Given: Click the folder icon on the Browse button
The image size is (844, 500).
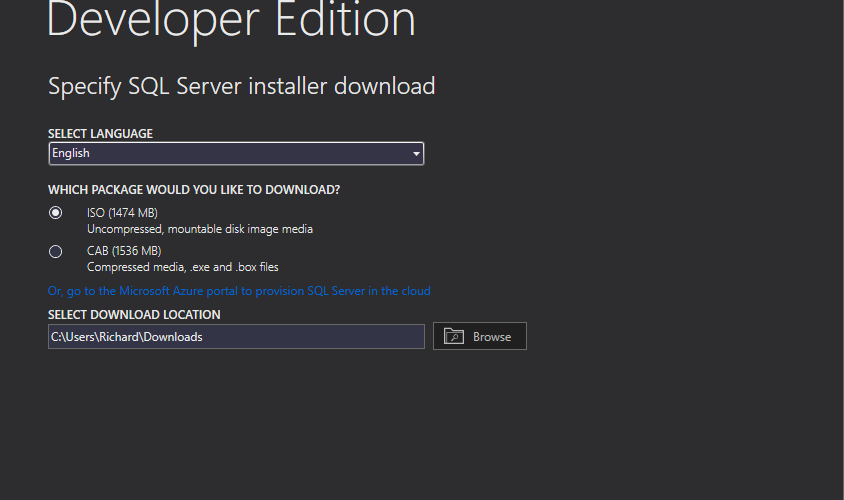Looking at the screenshot, I should (453, 336).
